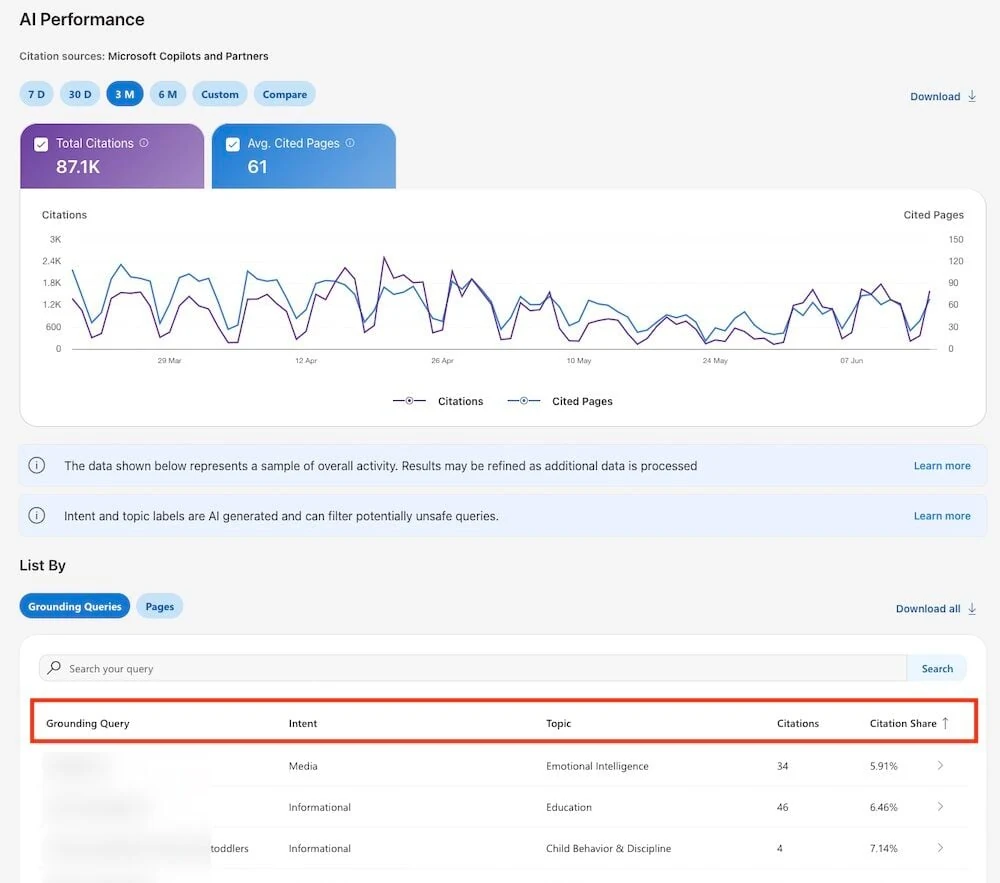Click the citations count 46
1000x883 pixels.
tap(783, 807)
